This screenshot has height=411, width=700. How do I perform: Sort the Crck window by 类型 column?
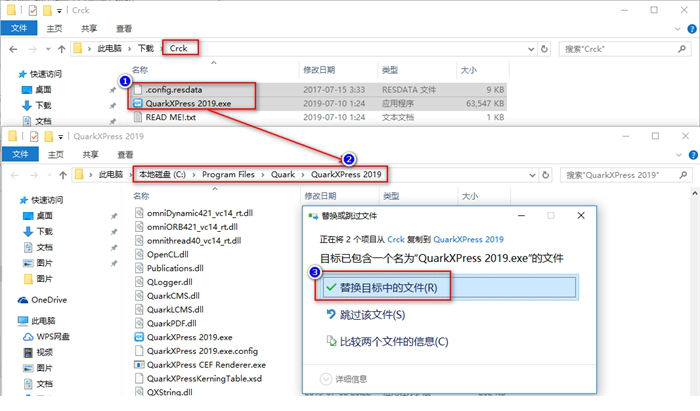390,70
